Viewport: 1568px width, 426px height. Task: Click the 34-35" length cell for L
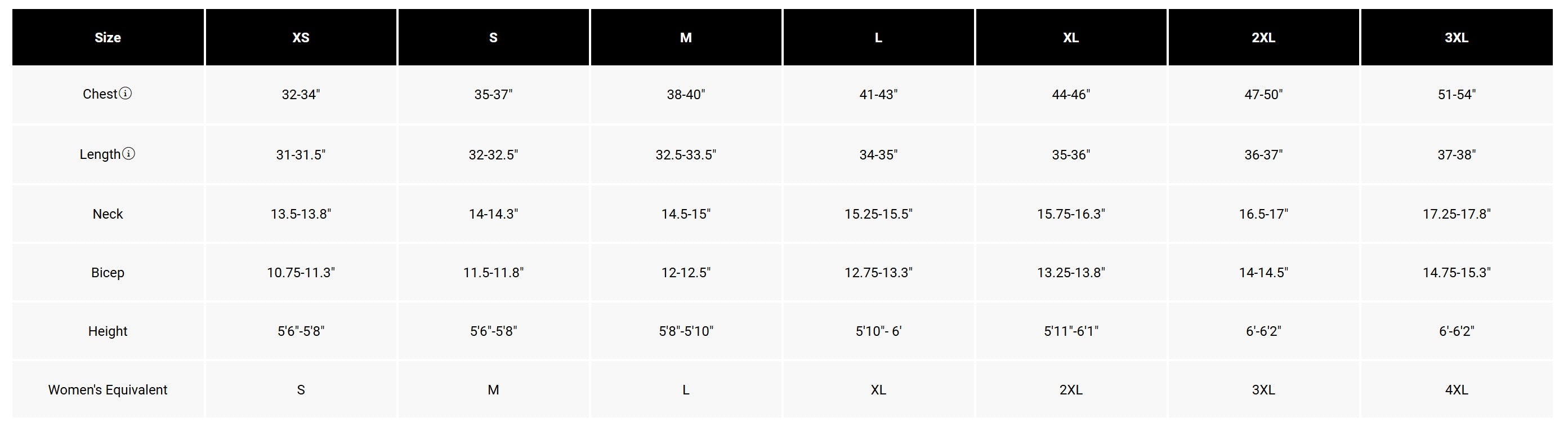pos(878,155)
